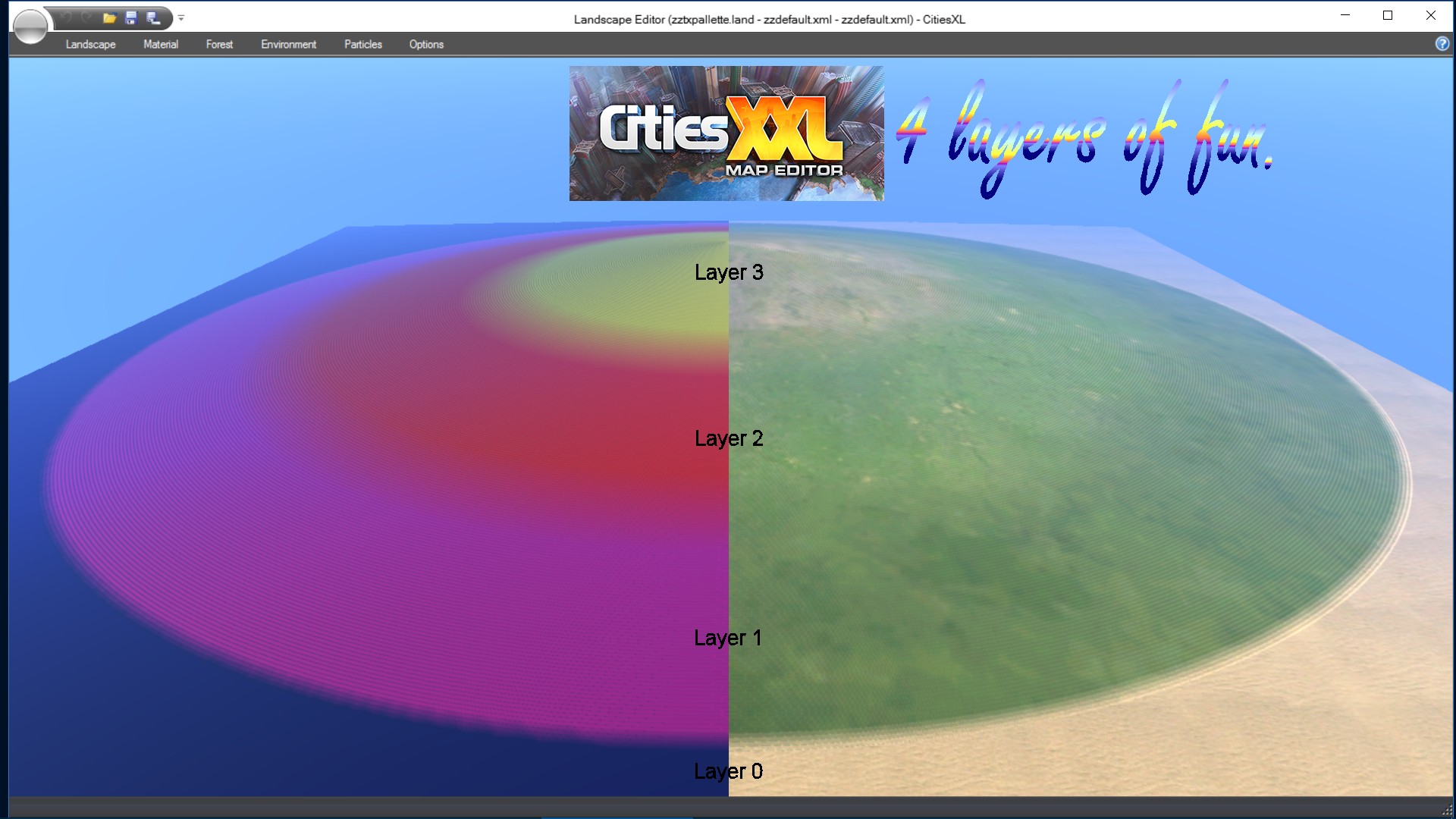Click the 'Layer 3' label
Screen dimensions: 1456x819
pyautogui.click(x=729, y=272)
